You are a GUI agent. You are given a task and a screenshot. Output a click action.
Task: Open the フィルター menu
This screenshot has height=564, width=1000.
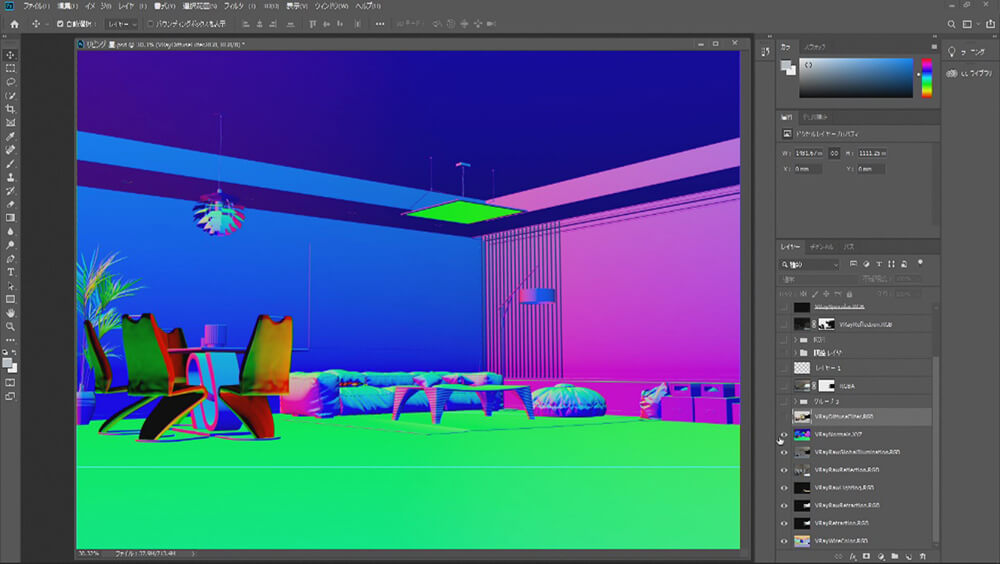[x=239, y=6]
